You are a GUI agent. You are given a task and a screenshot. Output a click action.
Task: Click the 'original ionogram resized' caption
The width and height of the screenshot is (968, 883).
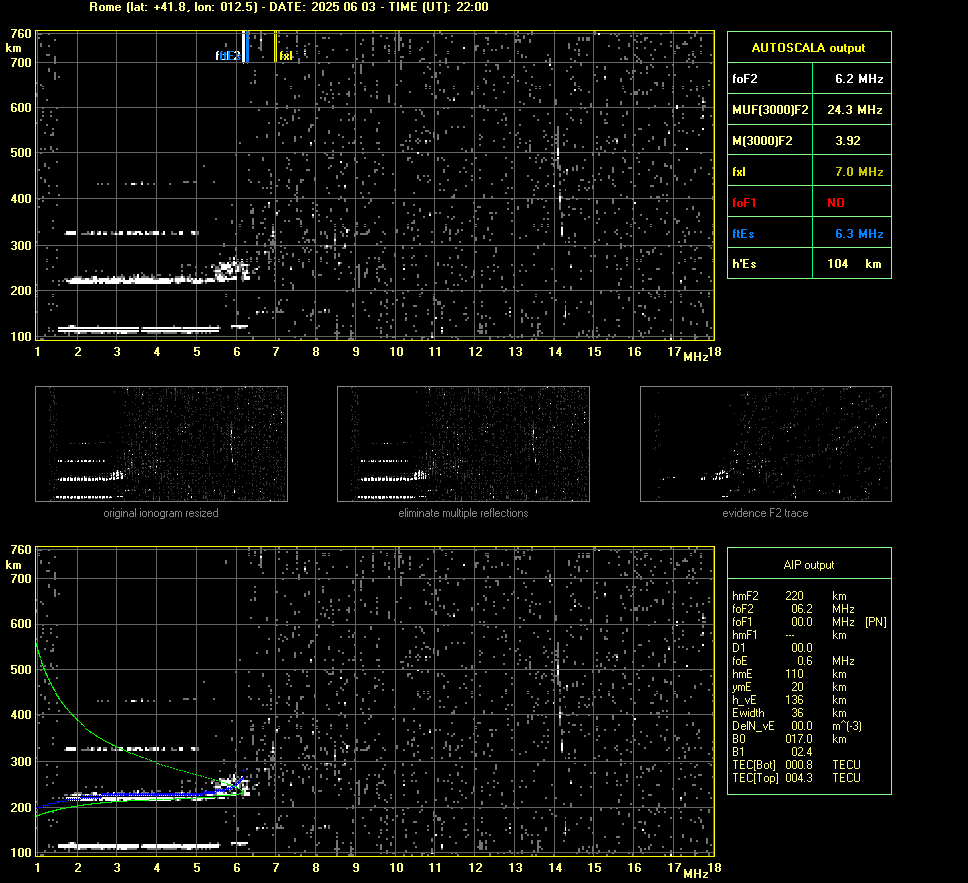(x=161, y=513)
